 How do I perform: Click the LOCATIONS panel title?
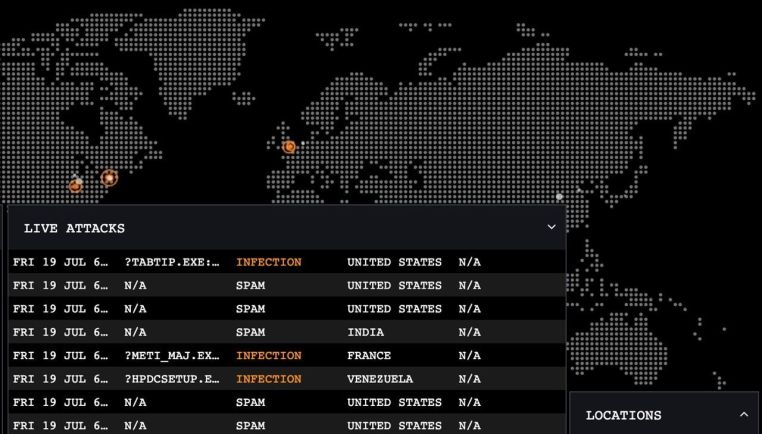pyautogui.click(x=623, y=415)
